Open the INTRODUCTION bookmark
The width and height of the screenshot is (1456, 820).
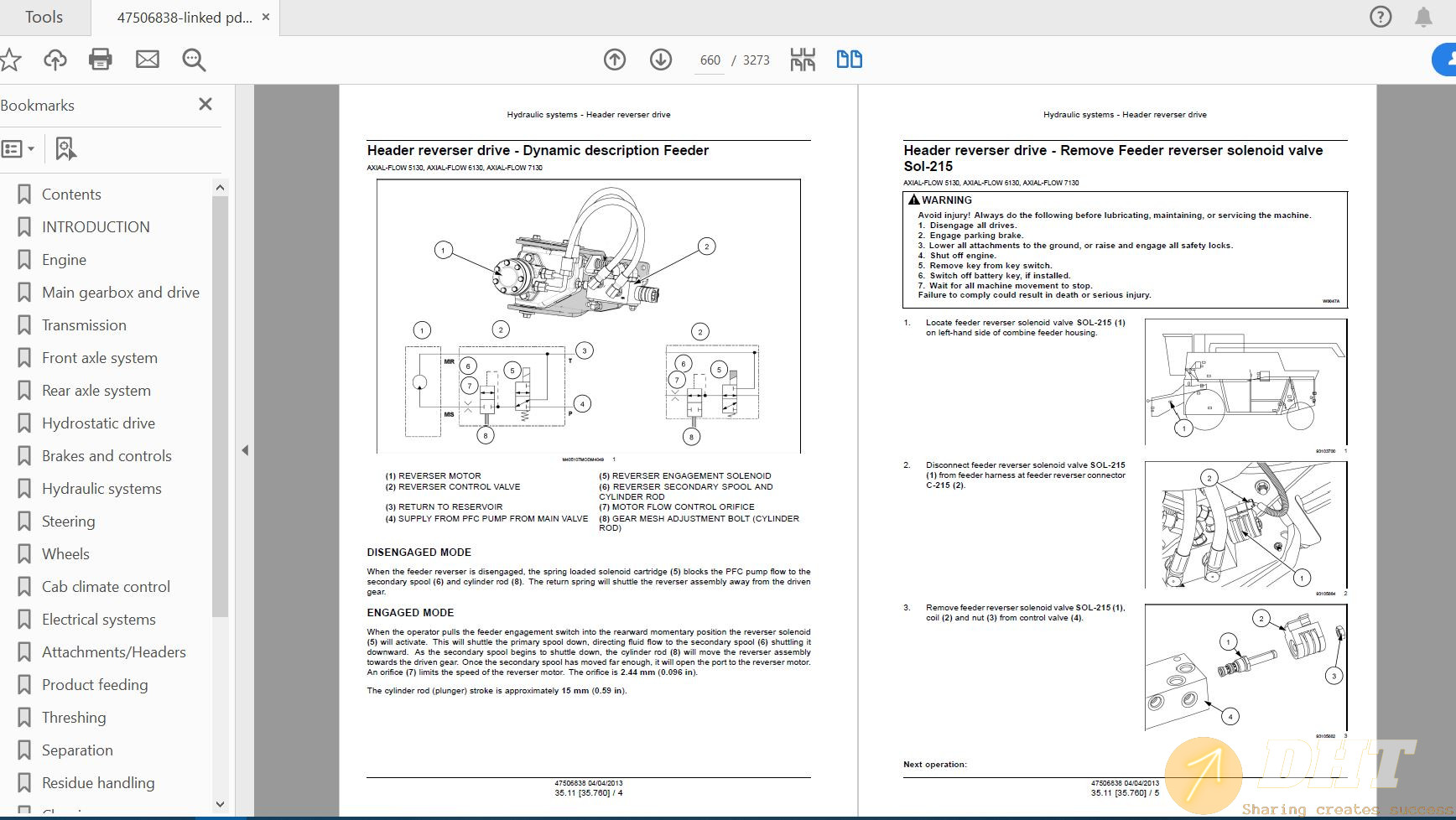(96, 227)
